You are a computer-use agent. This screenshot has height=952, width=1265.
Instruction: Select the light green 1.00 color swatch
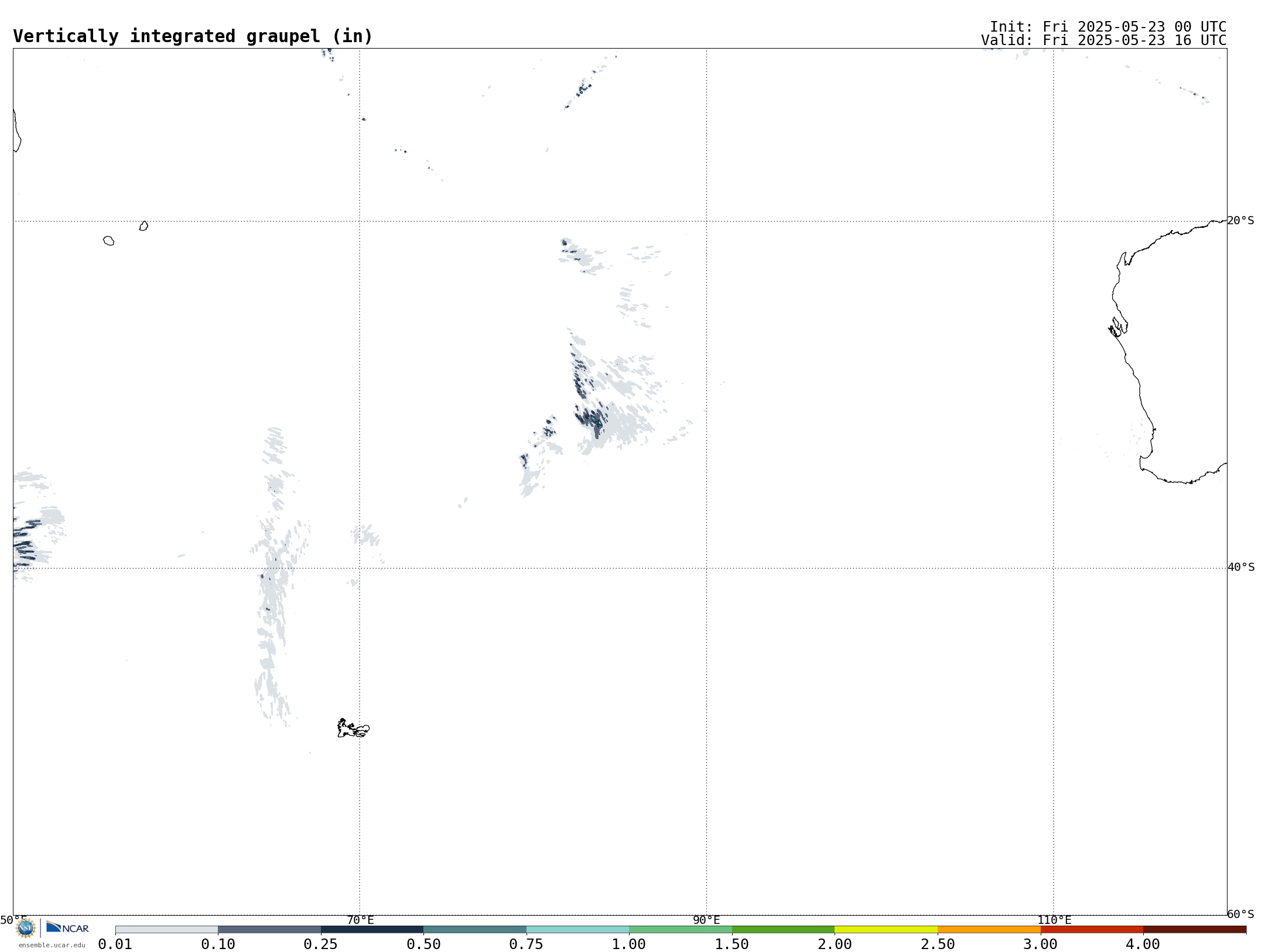tap(681, 930)
